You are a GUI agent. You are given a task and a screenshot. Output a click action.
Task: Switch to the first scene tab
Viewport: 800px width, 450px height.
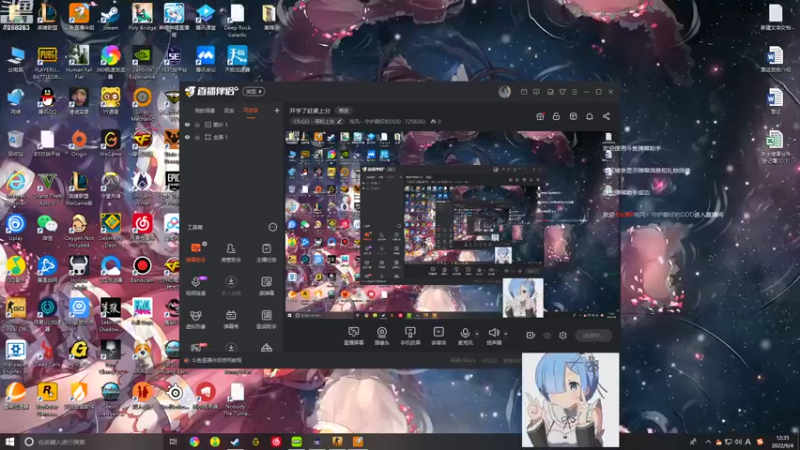[x=205, y=110]
